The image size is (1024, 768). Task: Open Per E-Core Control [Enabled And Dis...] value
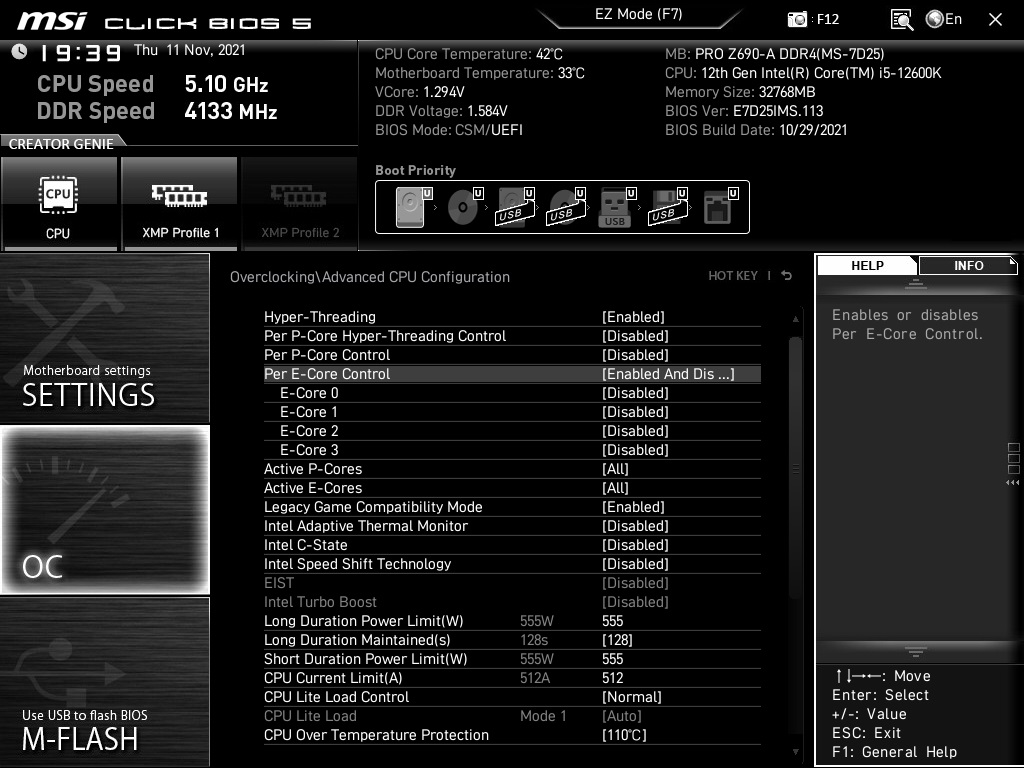point(668,374)
